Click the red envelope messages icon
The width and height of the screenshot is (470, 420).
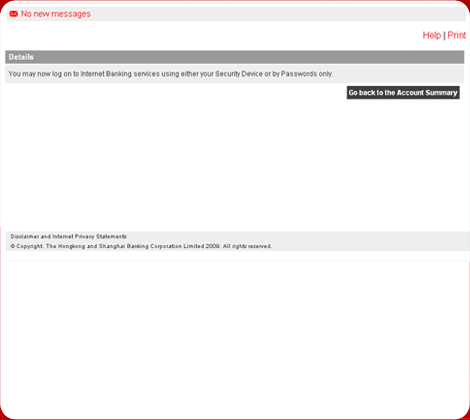[14, 14]
